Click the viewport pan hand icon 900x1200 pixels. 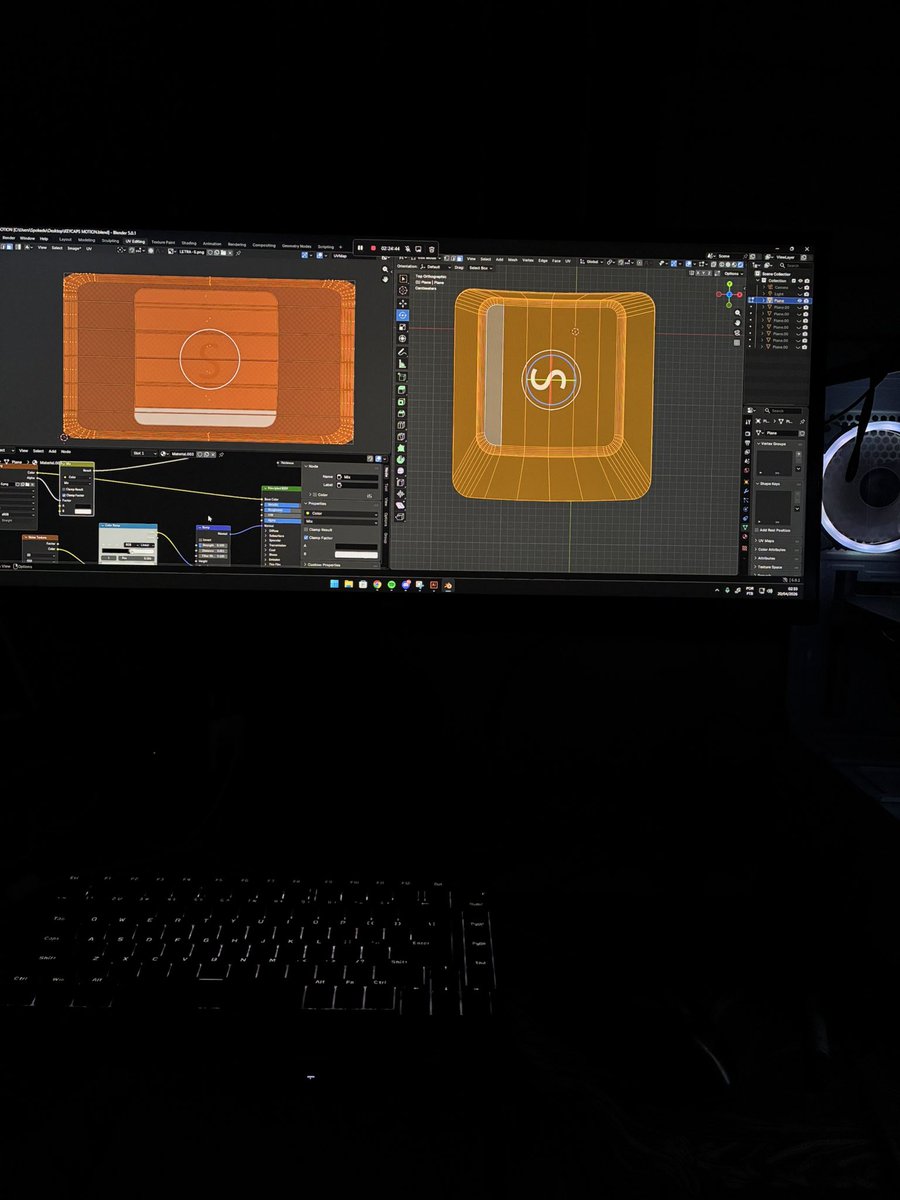coord(737,322)
